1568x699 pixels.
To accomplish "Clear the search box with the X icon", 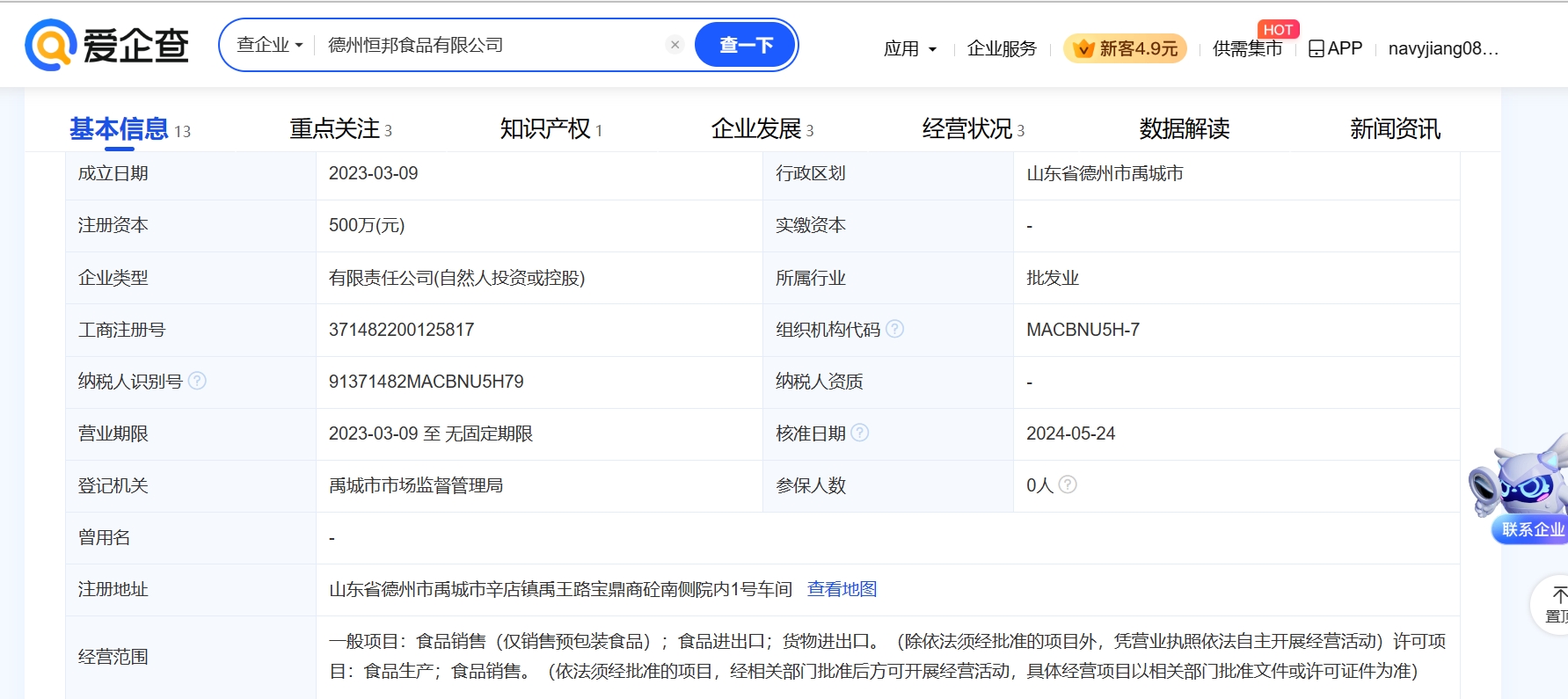I will [675, 45].
